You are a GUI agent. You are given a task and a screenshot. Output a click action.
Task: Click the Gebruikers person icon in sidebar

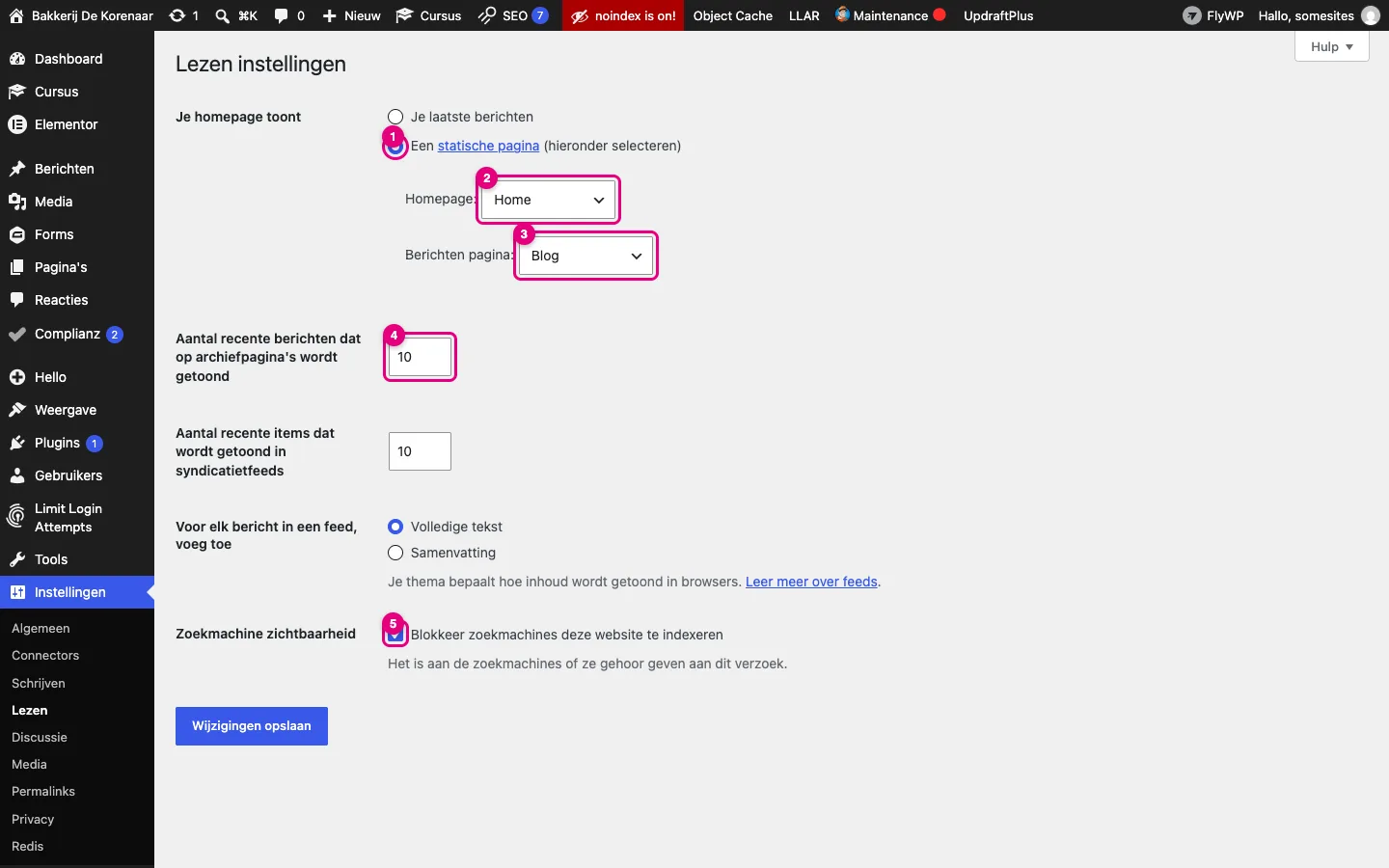[x=17, y=475]
